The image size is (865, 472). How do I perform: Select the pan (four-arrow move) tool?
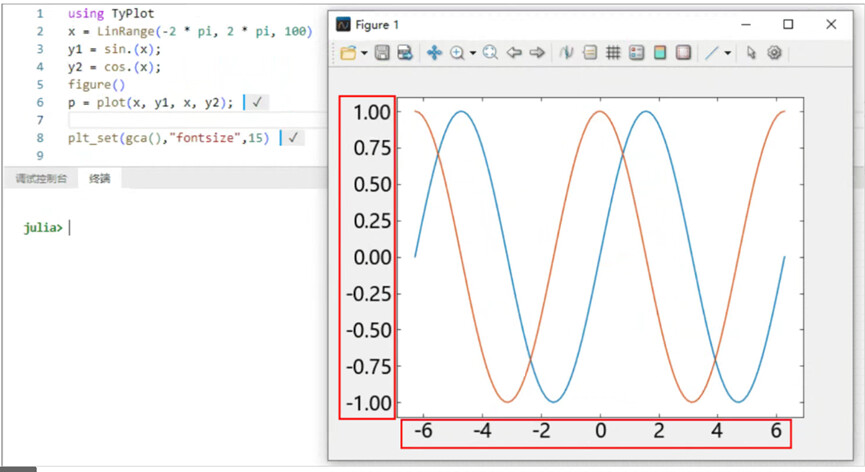[434, 53]
